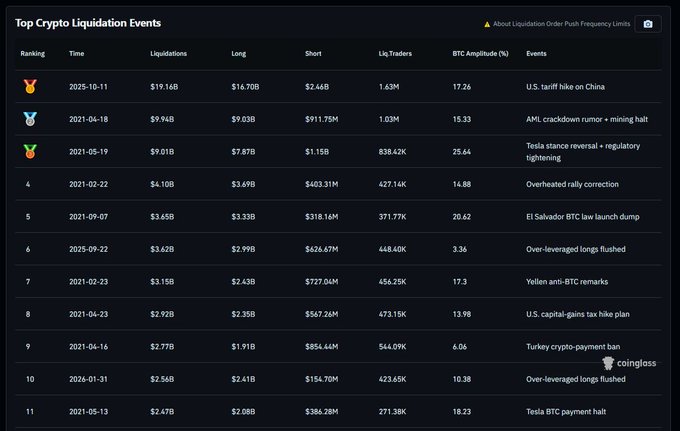This screenshot has height=431, width=680.
Task: Click Yellen anti-BTC remarks event
Action: click(x=567, y=282)
